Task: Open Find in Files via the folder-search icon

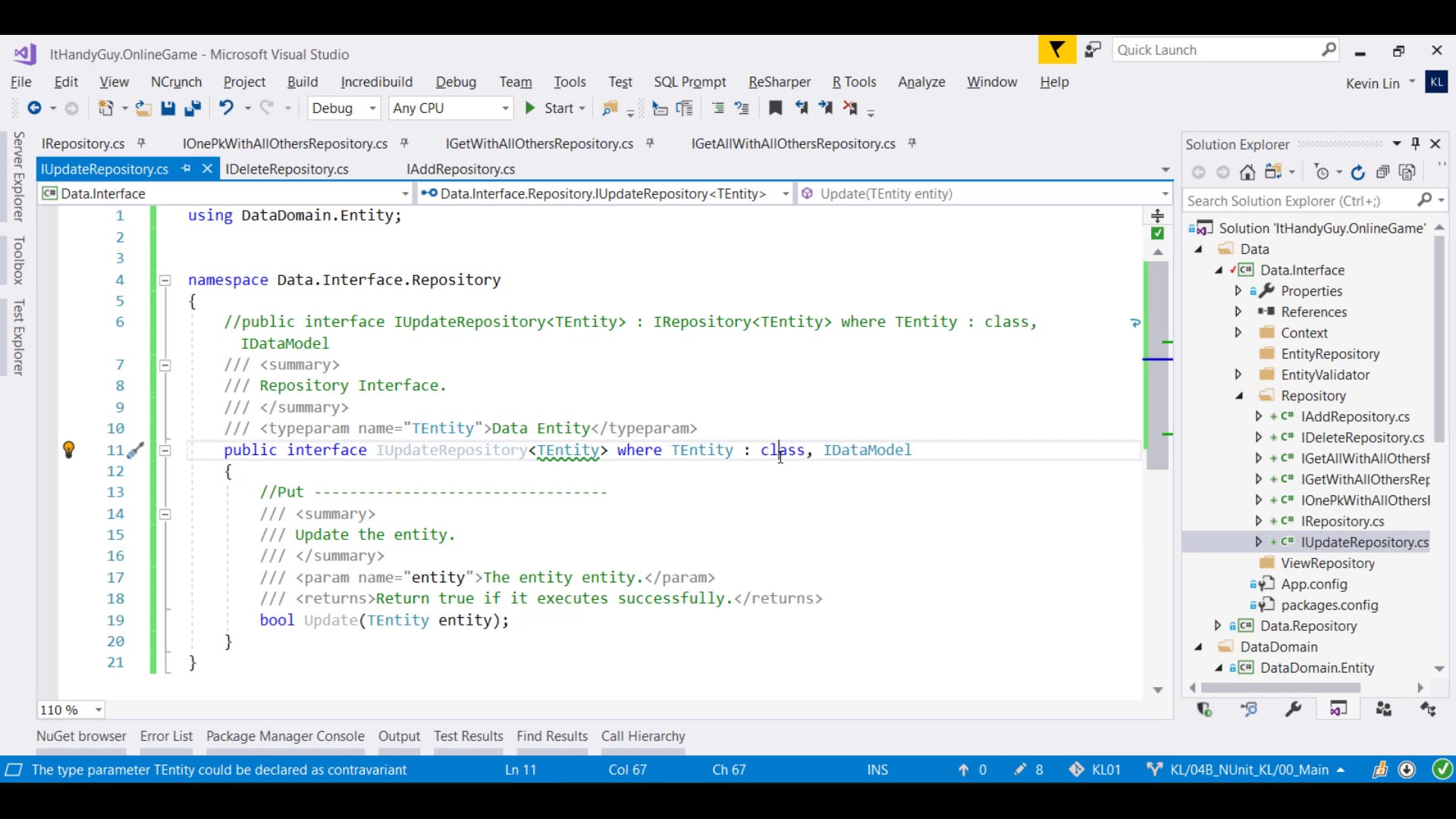Action: coord(608,108)
